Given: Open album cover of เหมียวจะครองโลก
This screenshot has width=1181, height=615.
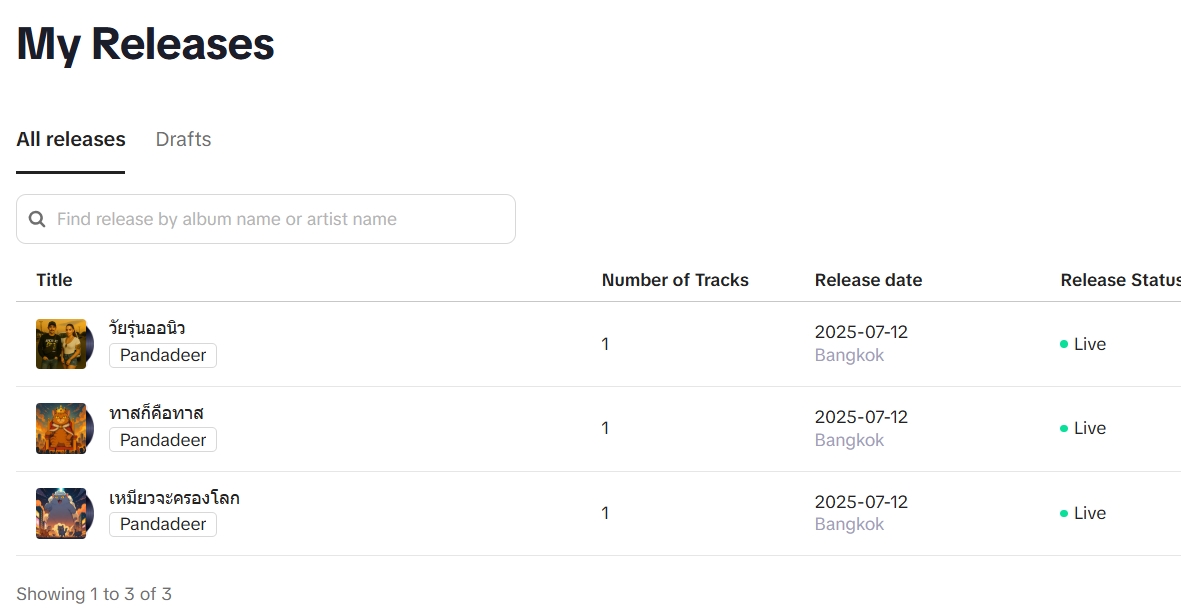Looking at the screenshot, I should coord(64,513).
